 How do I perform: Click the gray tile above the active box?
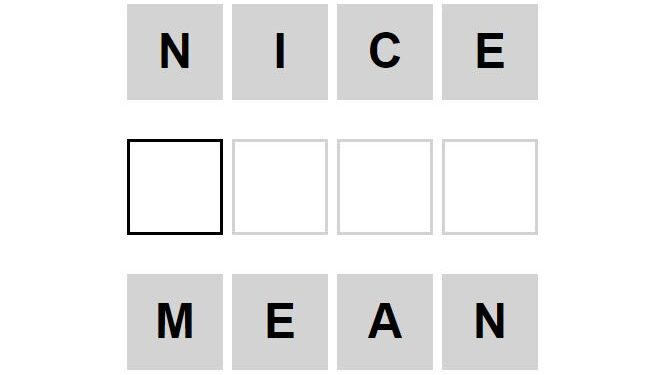(x=175, y=52)
